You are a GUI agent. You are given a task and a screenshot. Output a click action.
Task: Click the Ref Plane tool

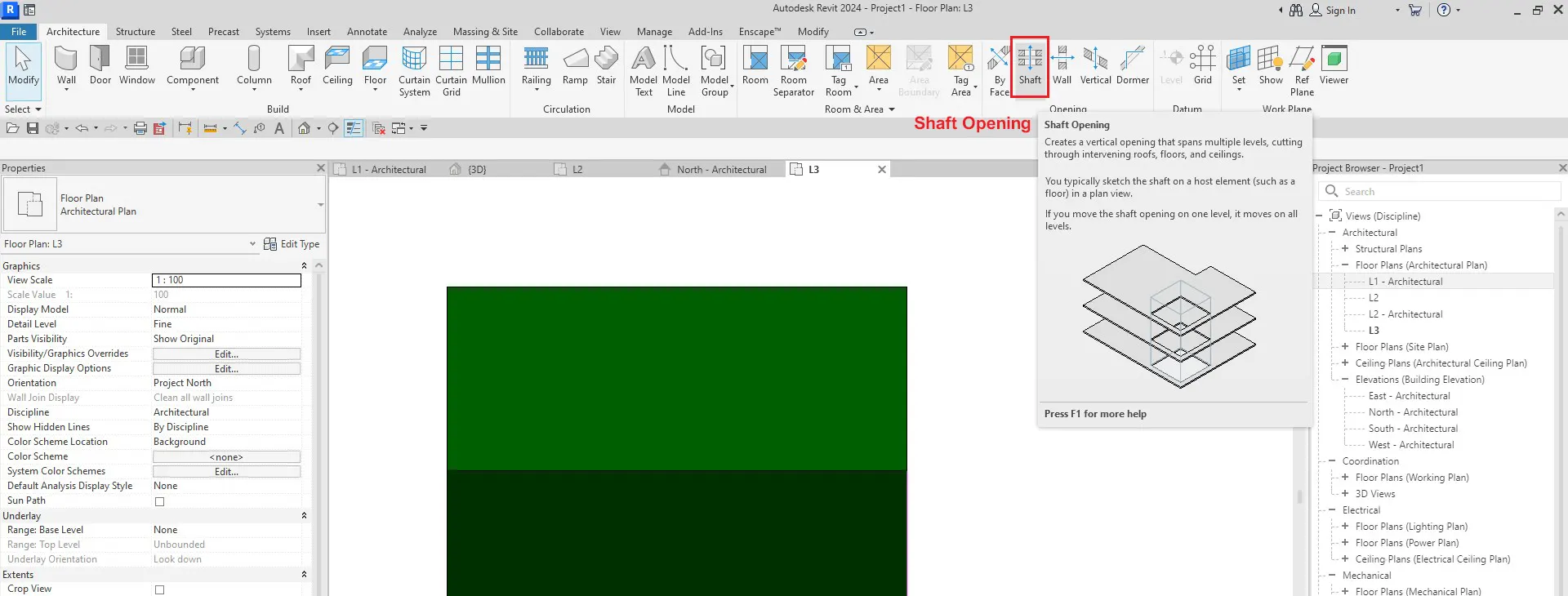pyautogui.click(x=1302, y=72)
